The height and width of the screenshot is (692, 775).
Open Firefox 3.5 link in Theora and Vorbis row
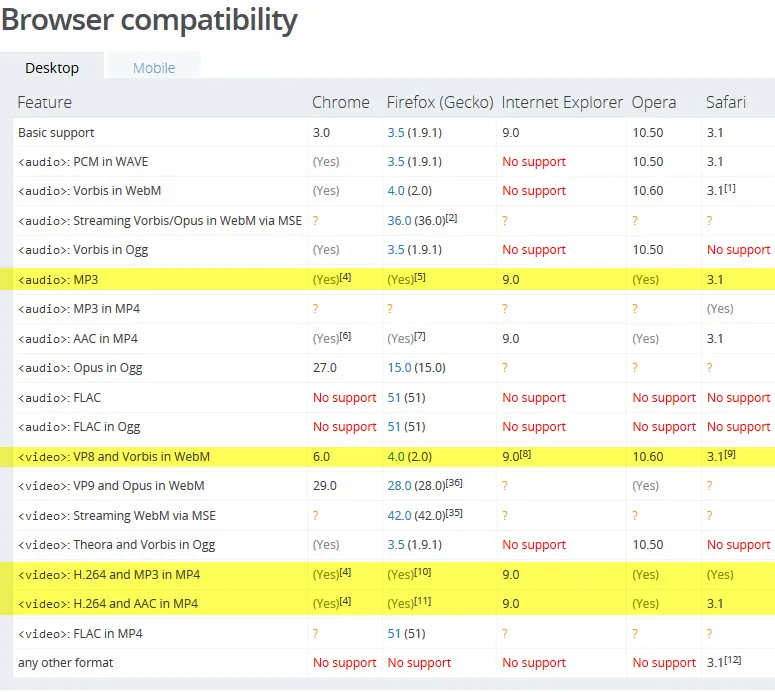pyautogui.click(x=396, y=545)
